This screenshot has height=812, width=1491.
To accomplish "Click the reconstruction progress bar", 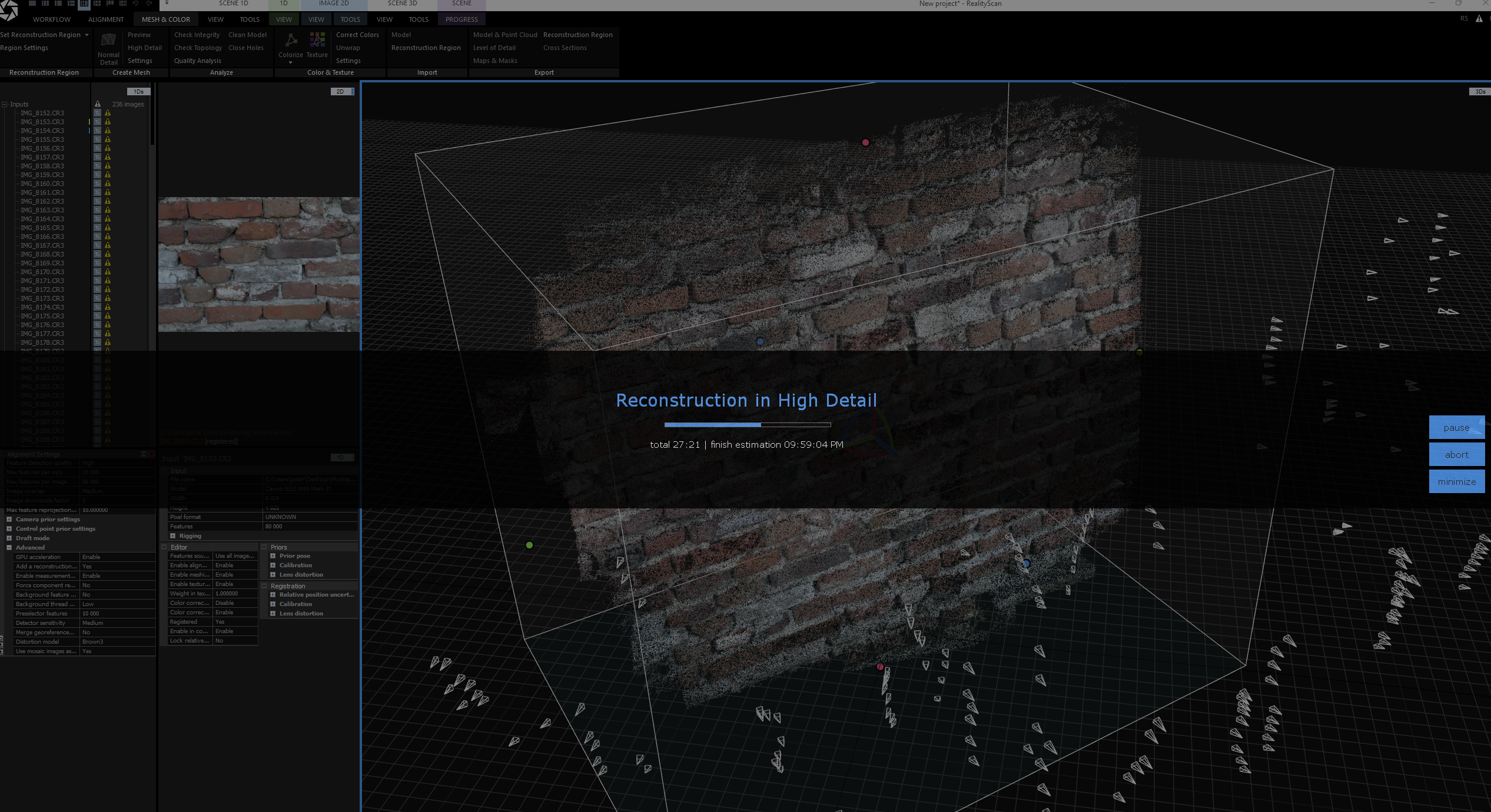I will [747, 425].
